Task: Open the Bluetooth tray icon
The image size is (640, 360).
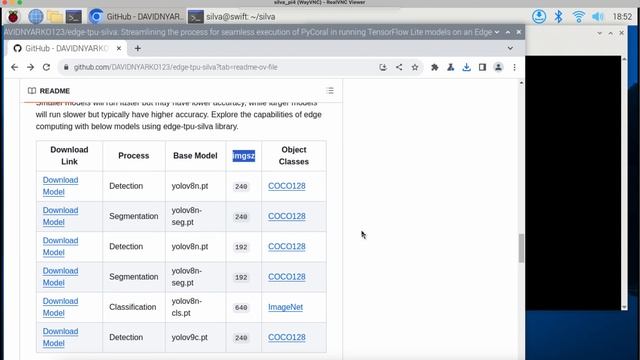Action: coord(558,17)
